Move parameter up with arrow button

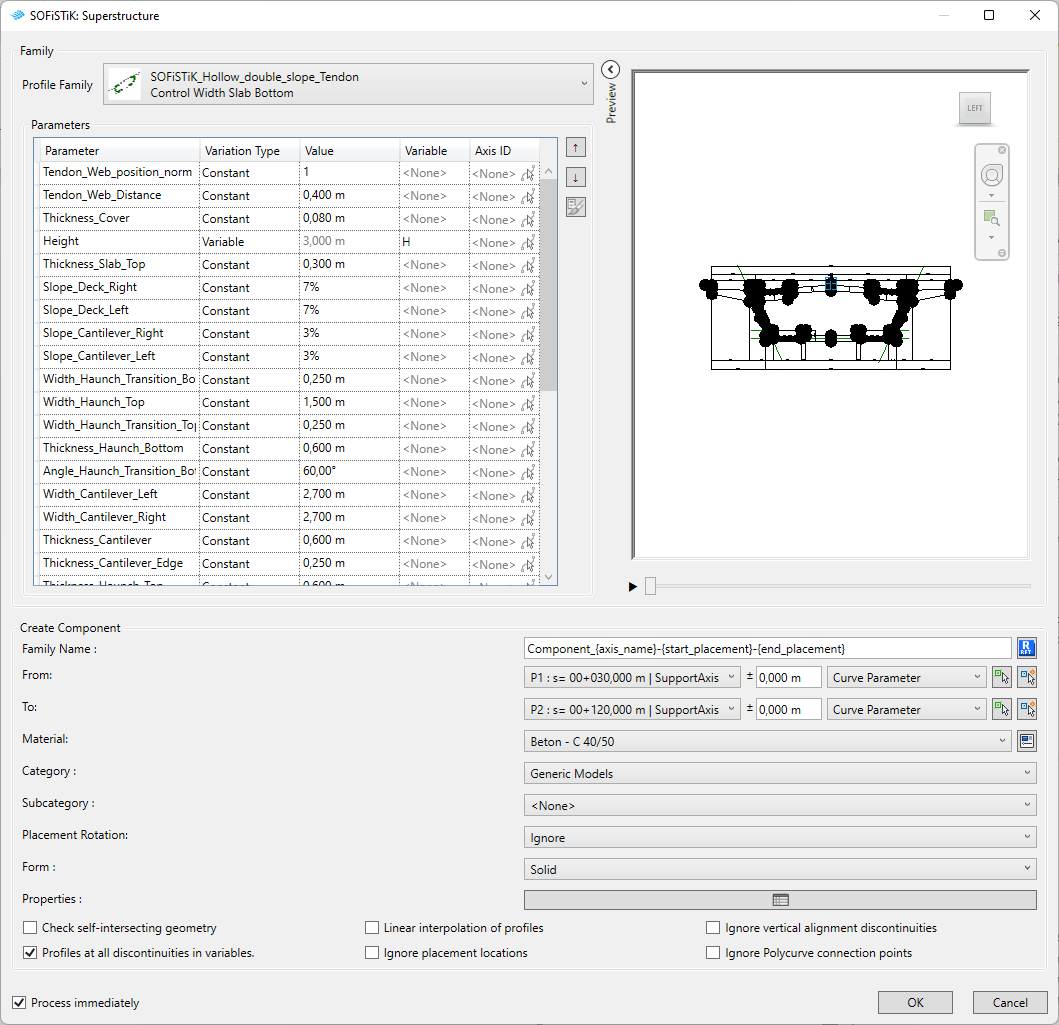[575, 147]
